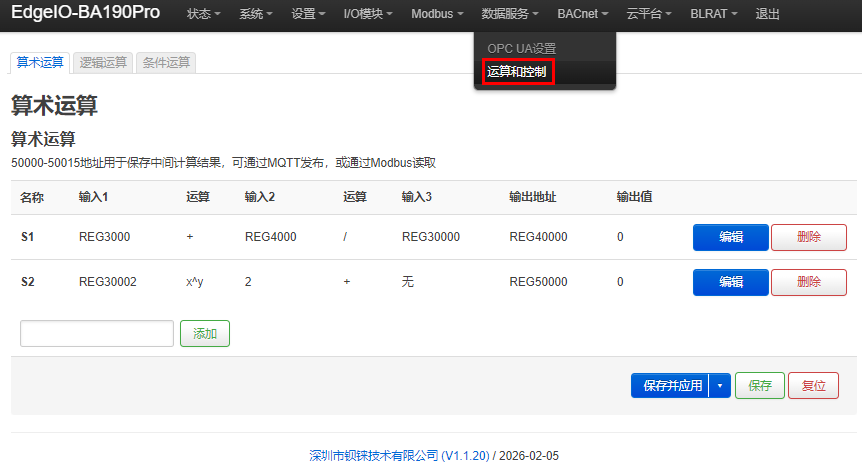The height and width of the screenshot is (469, 862).
Task: Click 保存并应用 button
Action: [671, 385]
